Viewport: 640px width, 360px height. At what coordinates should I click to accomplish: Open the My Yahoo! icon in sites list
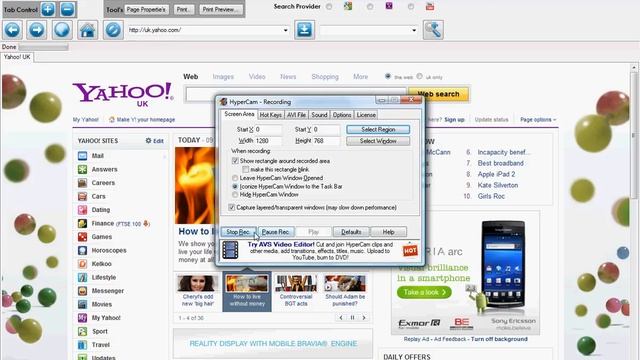click(x=82, y=318)
